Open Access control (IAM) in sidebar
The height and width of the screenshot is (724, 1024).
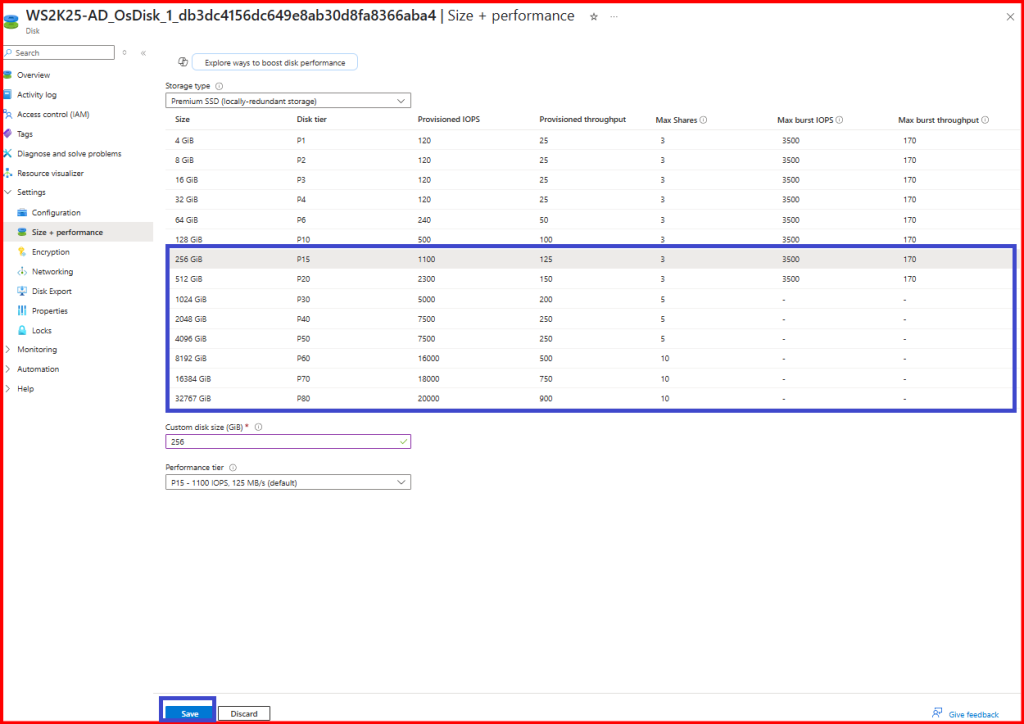point(52,114)
